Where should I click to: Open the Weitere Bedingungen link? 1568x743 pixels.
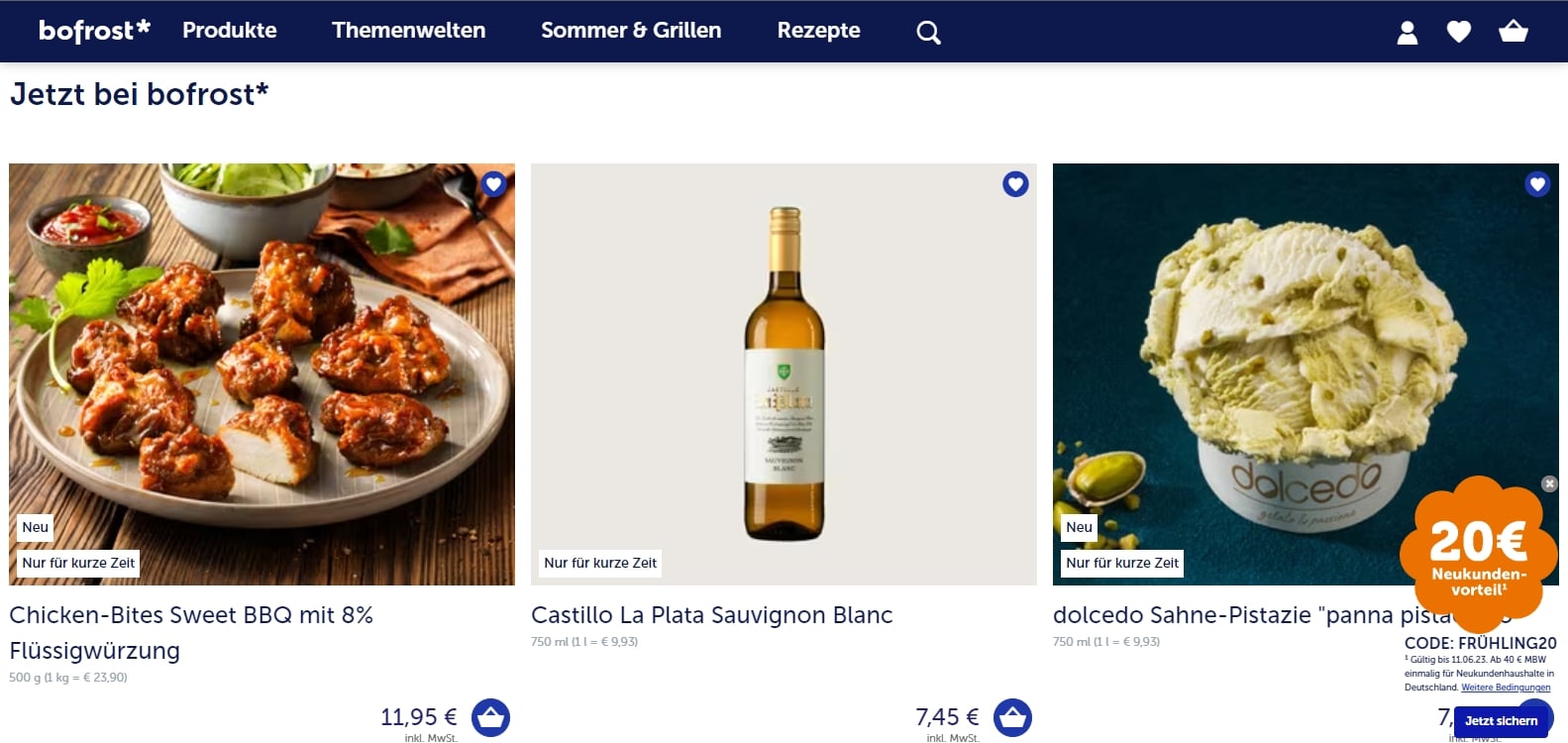coord(1506,688)
